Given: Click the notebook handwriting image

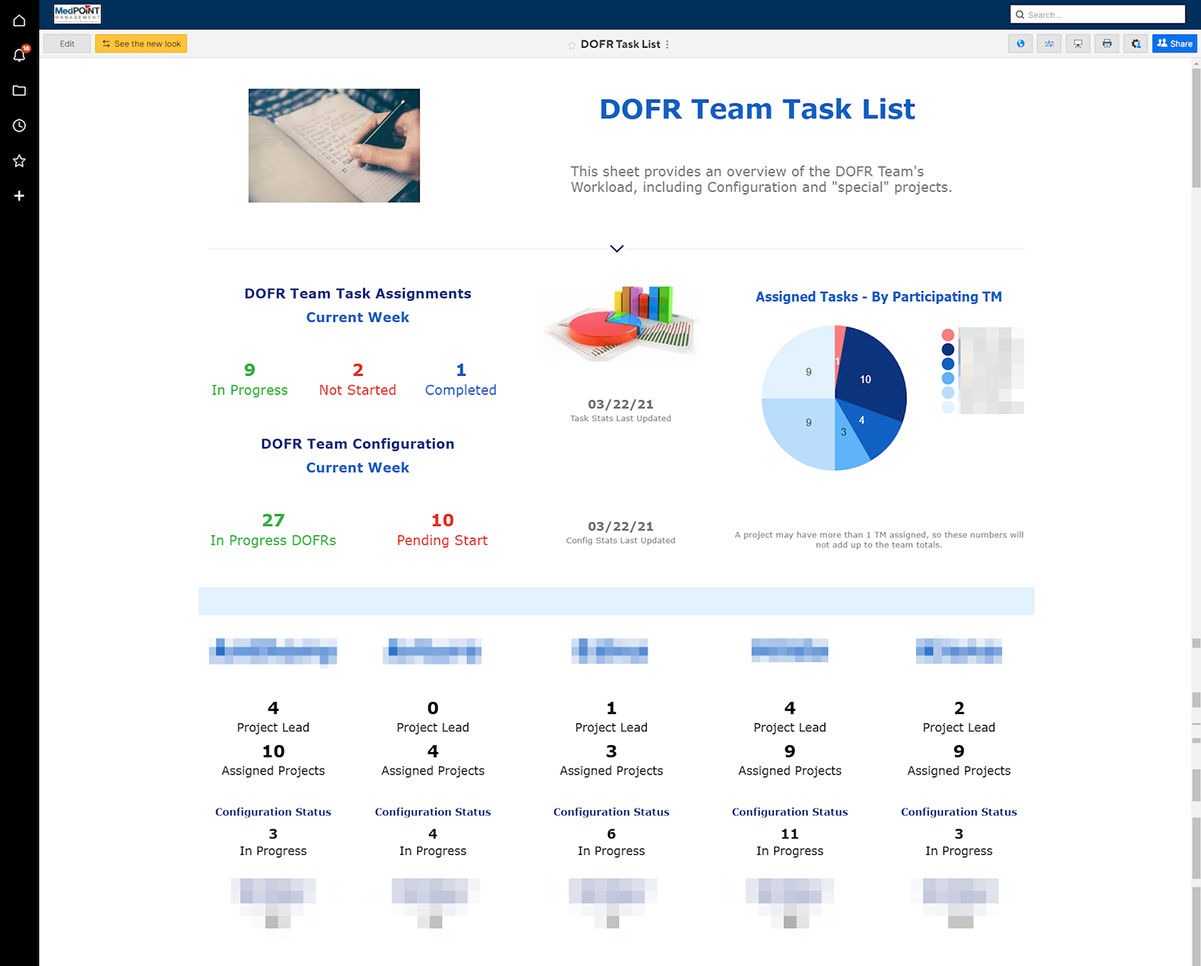Looking at the screenshot, I should [x=334, y=146].
